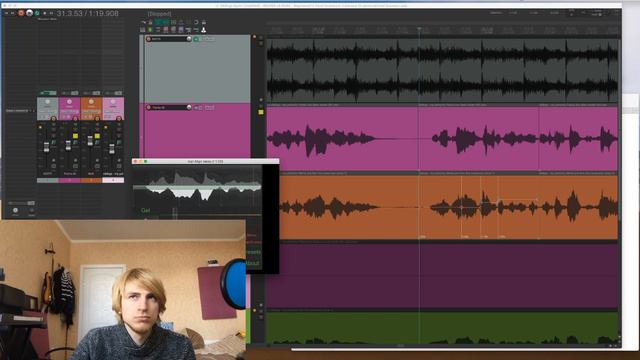Click the webcam video overlay

point(123,290)
